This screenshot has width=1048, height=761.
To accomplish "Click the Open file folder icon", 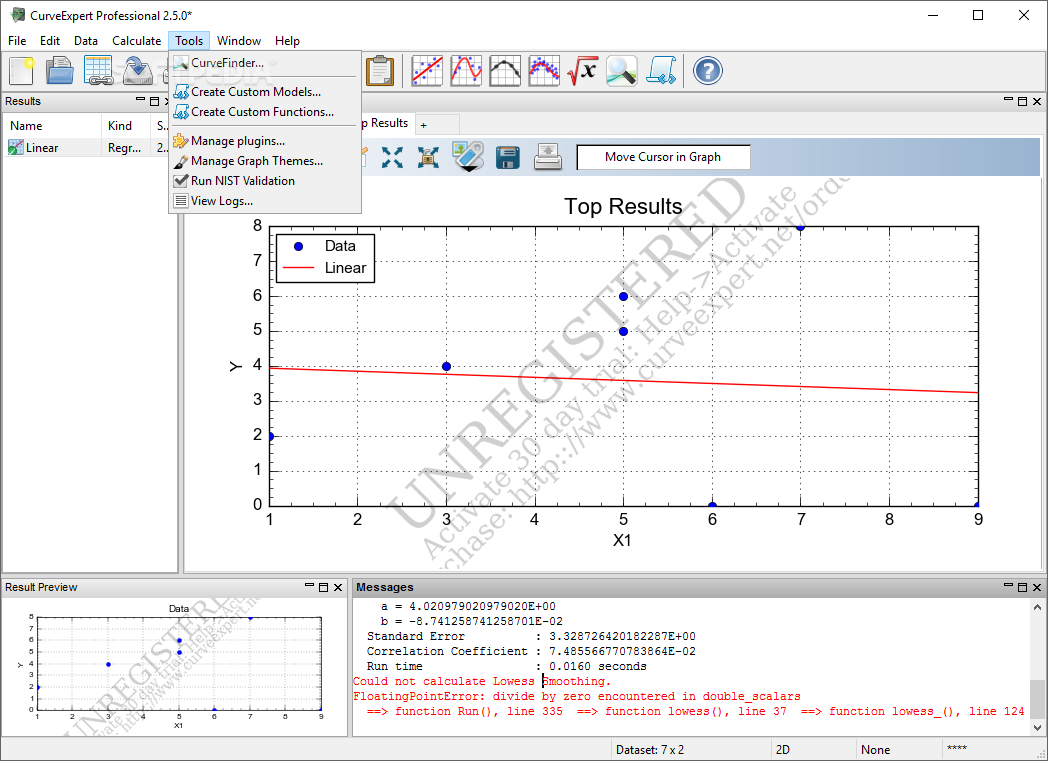I will [59, 71].
